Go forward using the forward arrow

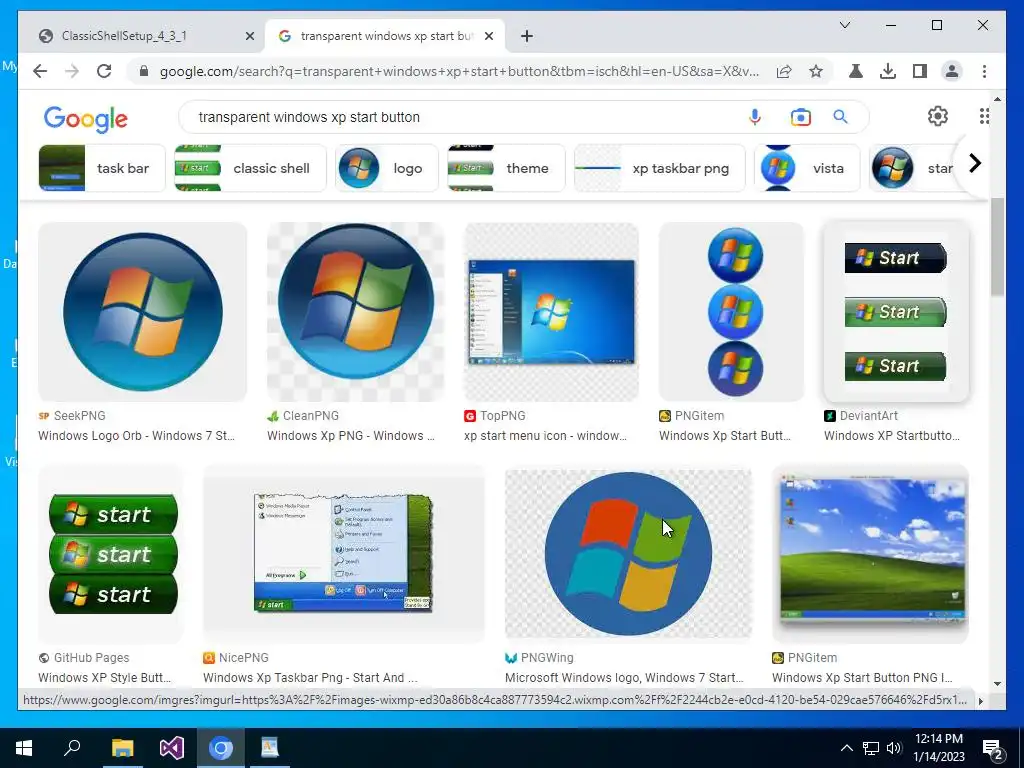pyautogui.click(x=72, y=71)
